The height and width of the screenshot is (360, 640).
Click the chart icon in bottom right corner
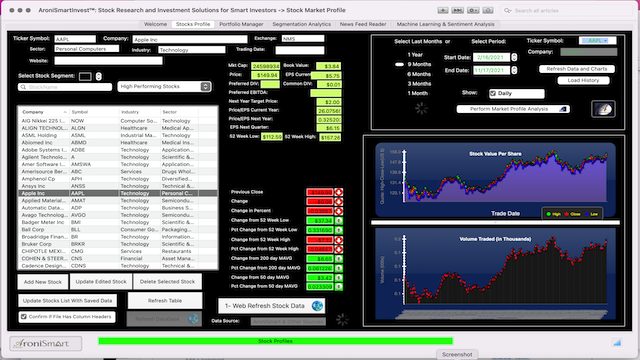[617, 343]
